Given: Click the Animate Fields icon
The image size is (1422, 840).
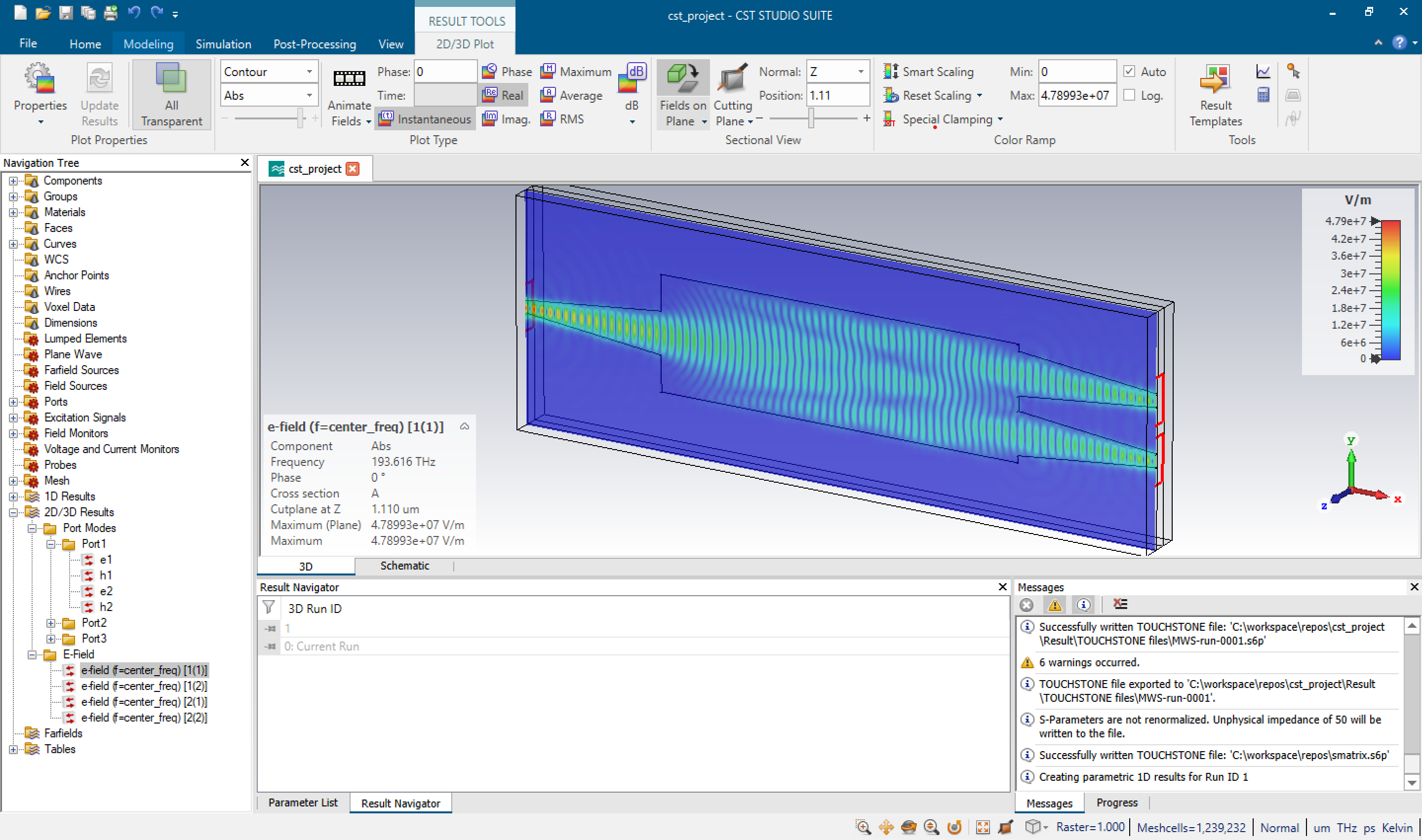Looking at the screenshot, I should tap(349, 78).
